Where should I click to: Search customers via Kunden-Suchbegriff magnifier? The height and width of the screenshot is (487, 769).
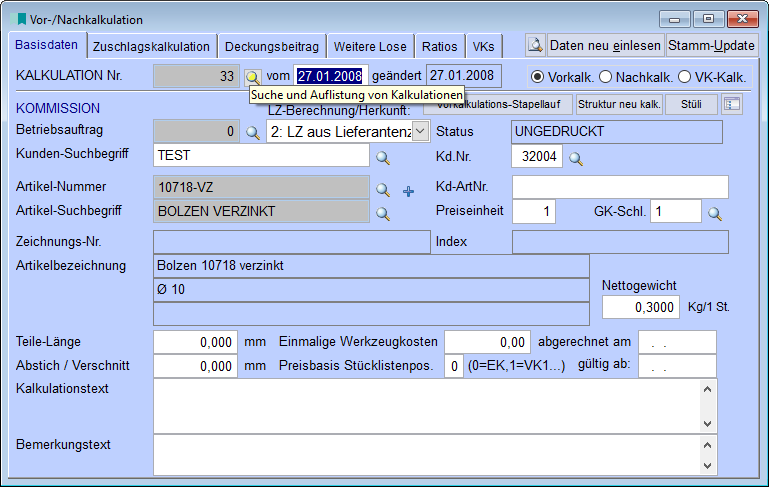(x=382, y=156)
